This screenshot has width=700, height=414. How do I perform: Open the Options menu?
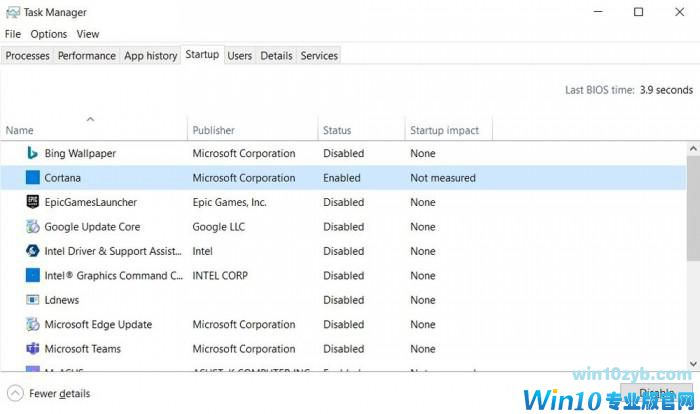tap(48, 34)
